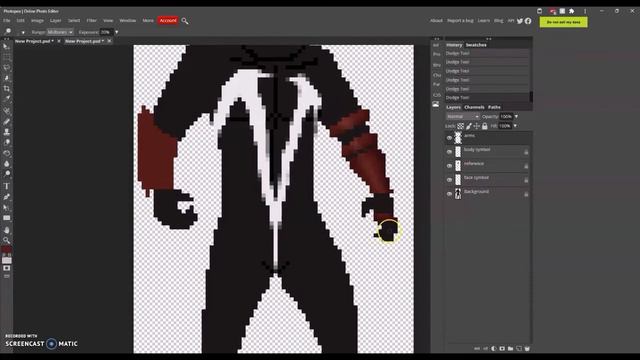Select the Magic Wand tool
The image size is (640, 360).
click(7, 78)
